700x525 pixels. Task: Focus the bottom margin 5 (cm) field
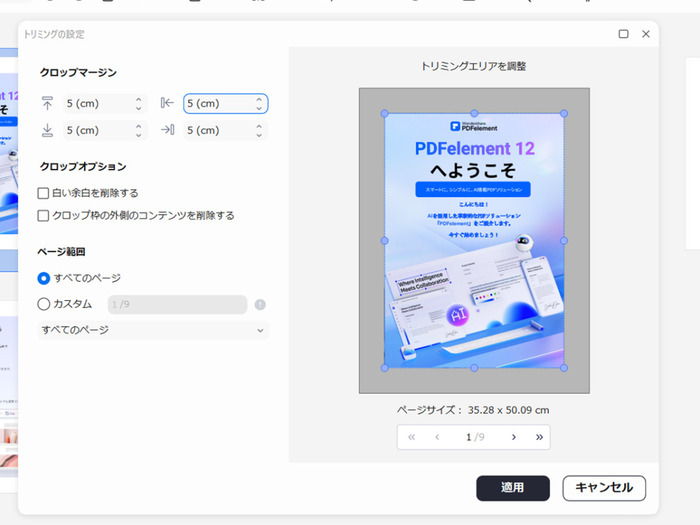point(105,130)
